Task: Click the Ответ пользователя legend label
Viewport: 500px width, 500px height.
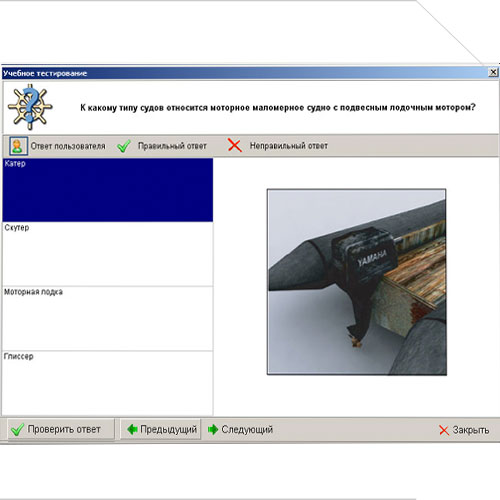Action: point(68,146)
